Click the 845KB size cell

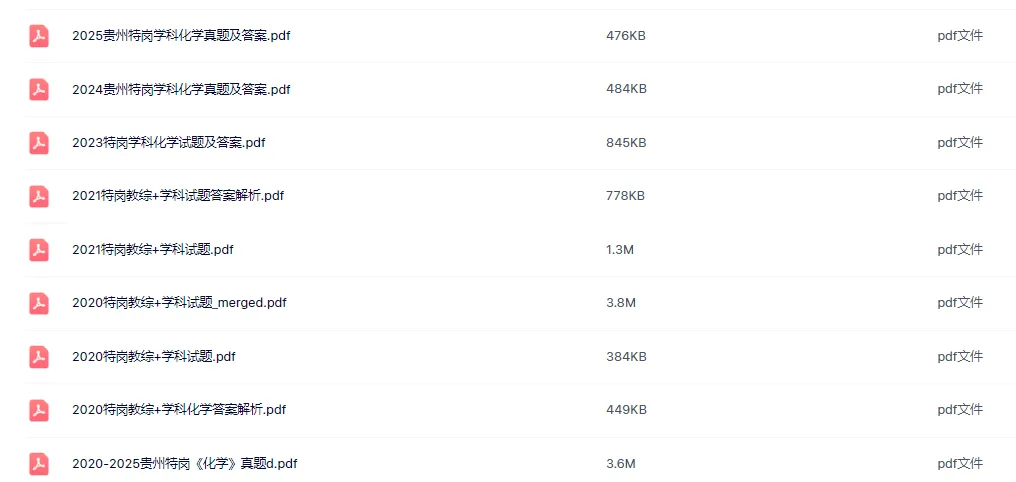pos(626,143)
